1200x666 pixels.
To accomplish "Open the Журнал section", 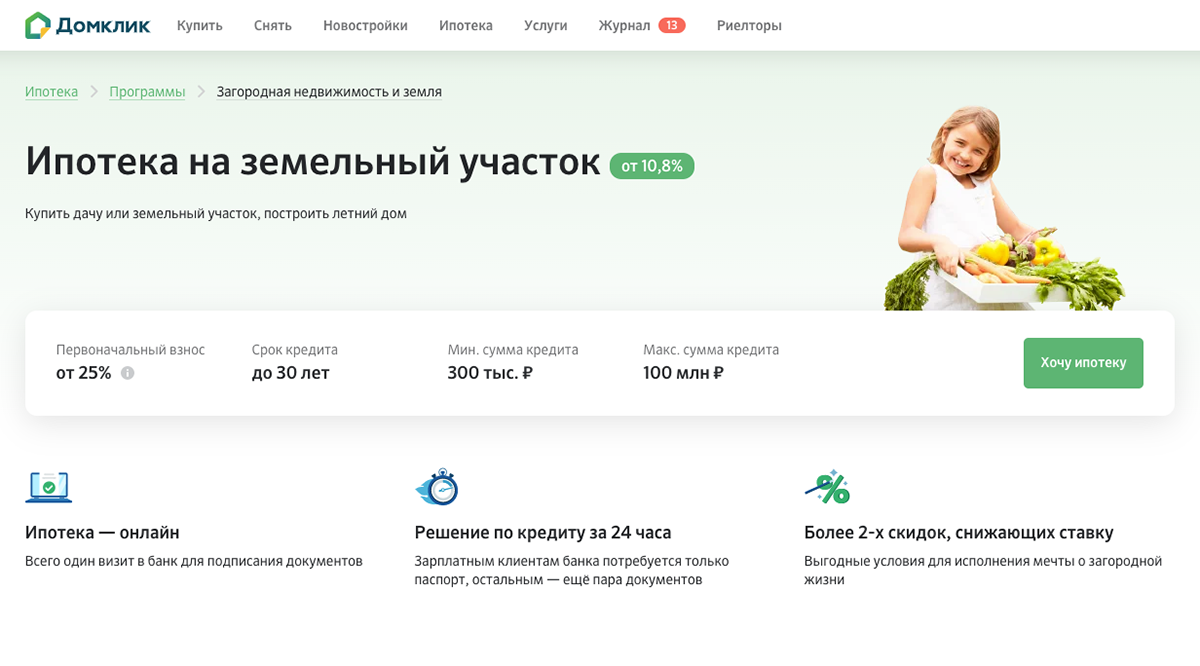I will [624, 26].
